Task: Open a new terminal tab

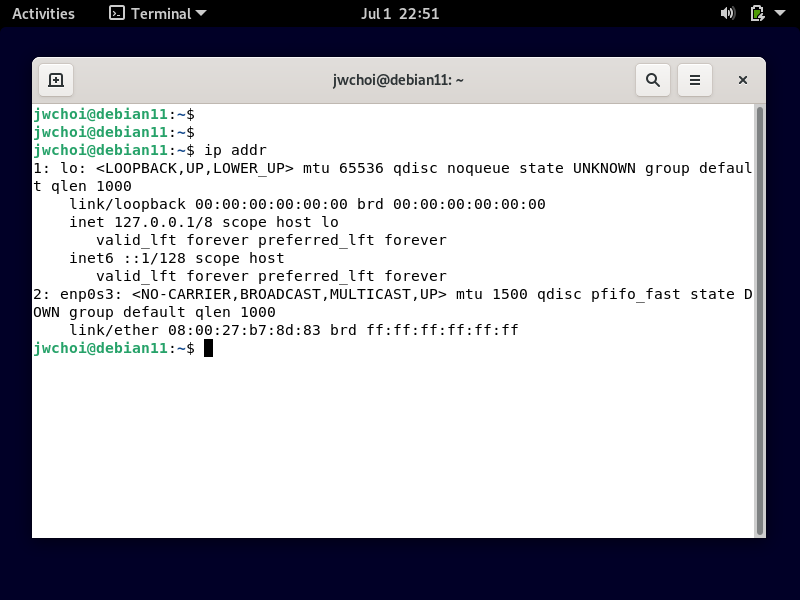Action: (x=55, y=79)
